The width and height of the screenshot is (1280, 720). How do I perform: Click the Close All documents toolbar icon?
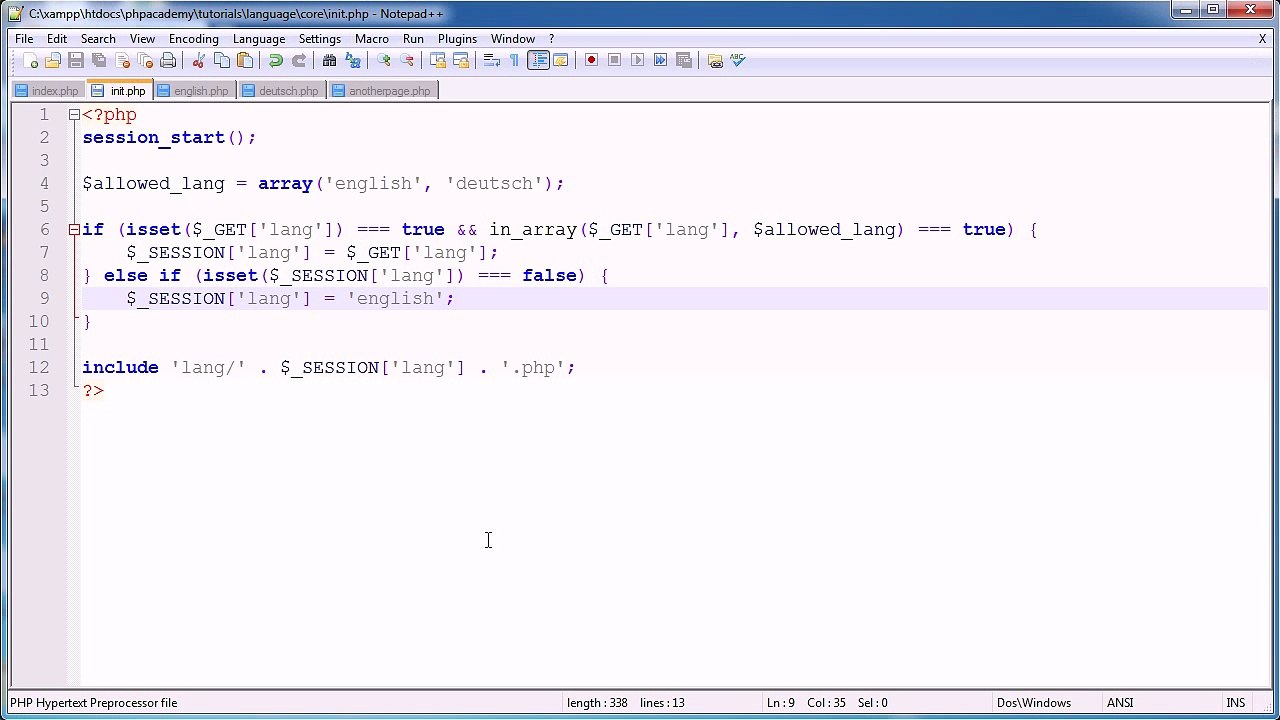(x=145, y=61)
